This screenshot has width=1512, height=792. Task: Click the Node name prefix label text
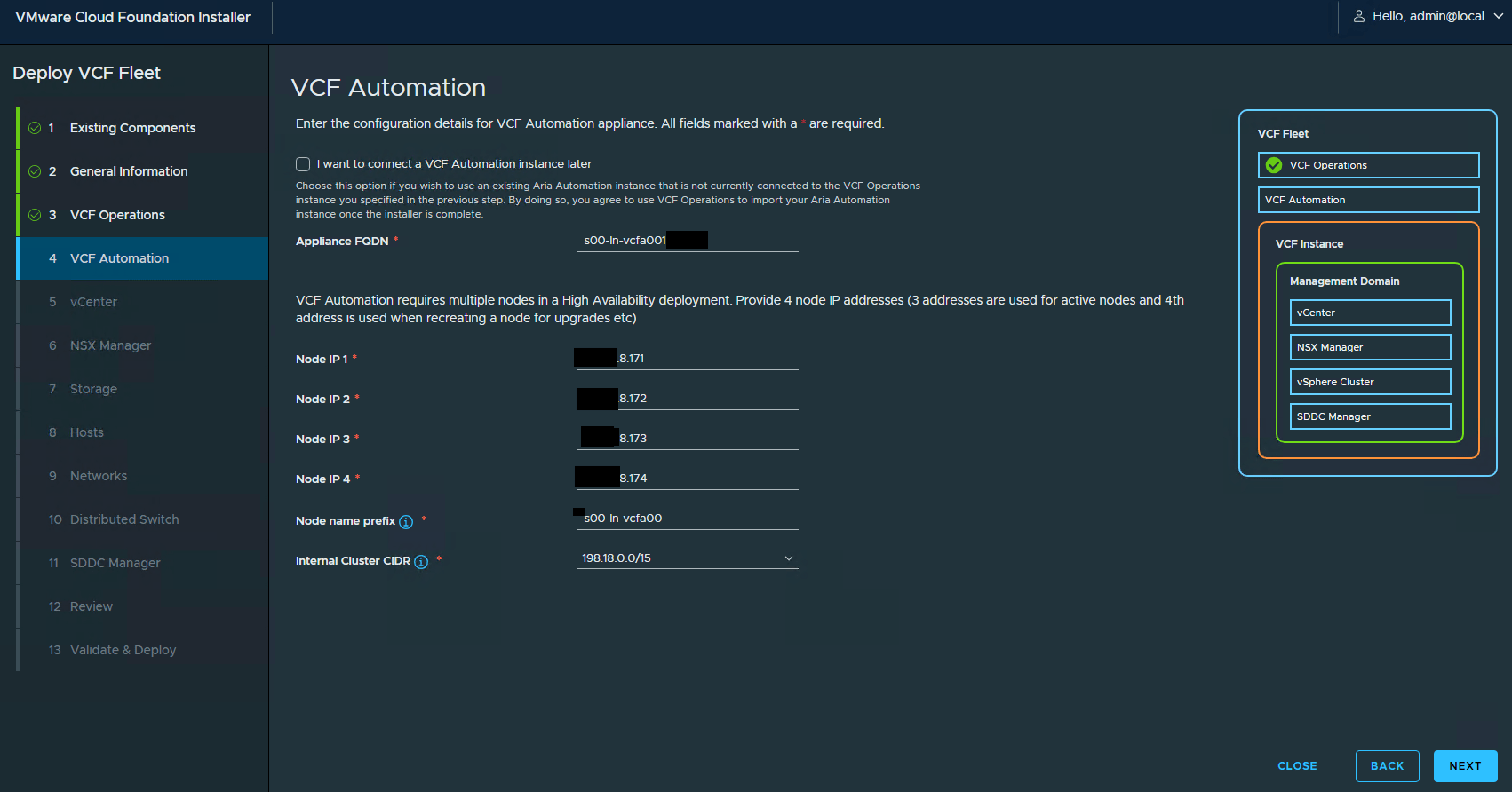click(x=346, y=521)
